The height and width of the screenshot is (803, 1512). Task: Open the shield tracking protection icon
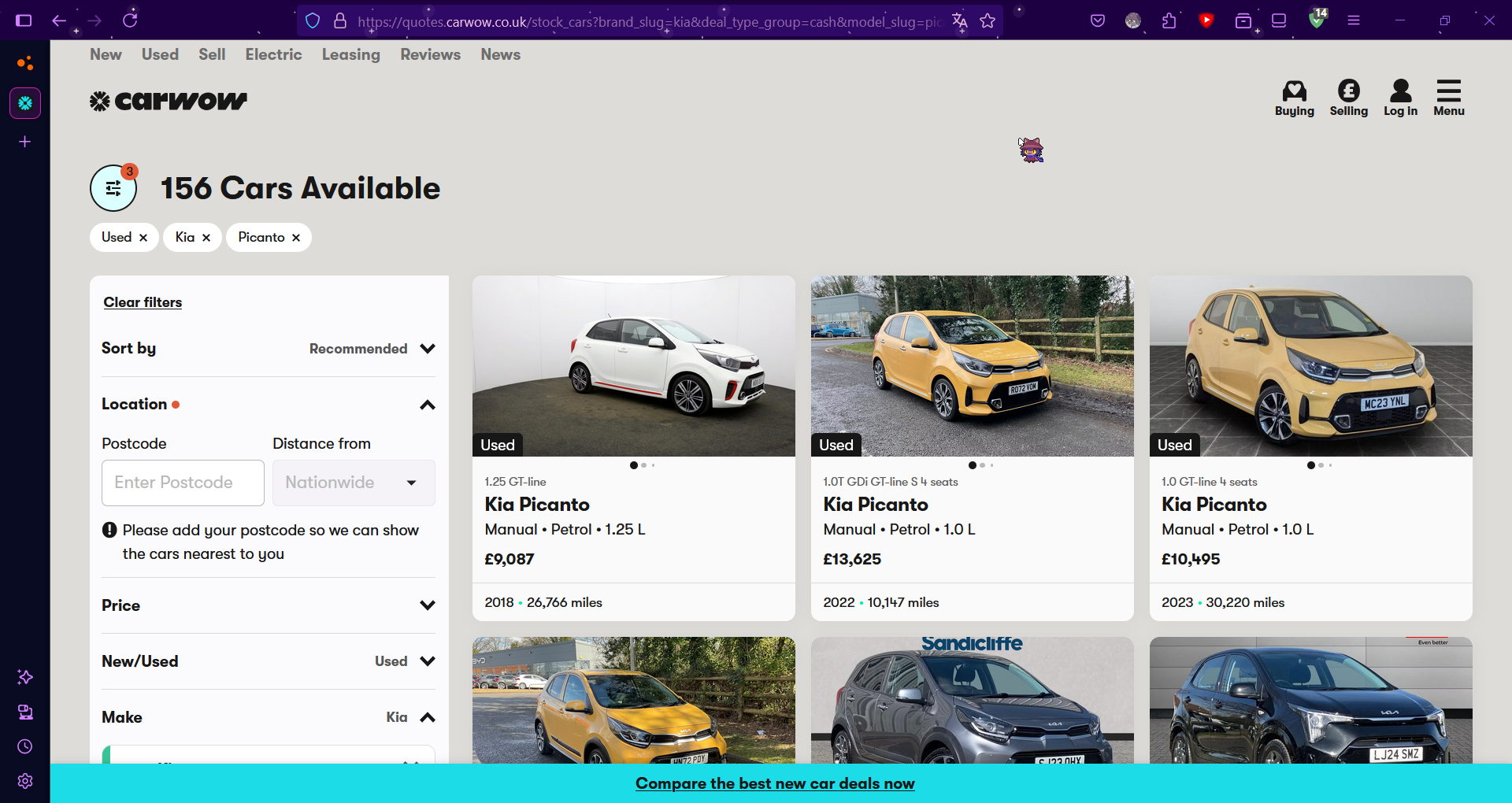313,21
